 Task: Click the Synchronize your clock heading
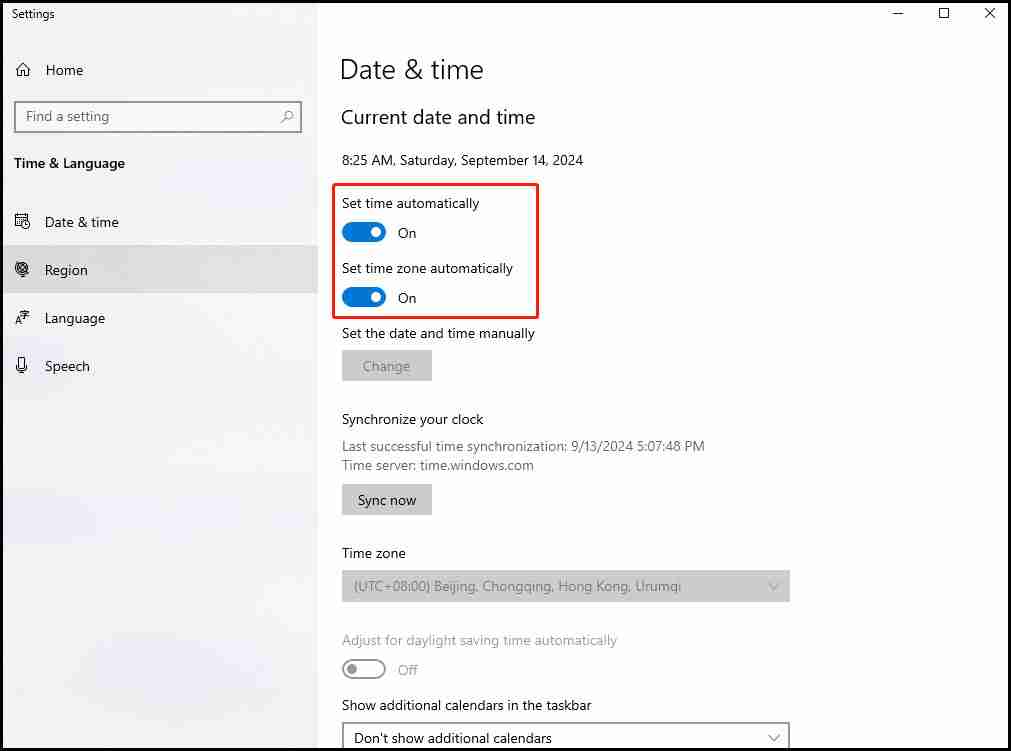413,419
